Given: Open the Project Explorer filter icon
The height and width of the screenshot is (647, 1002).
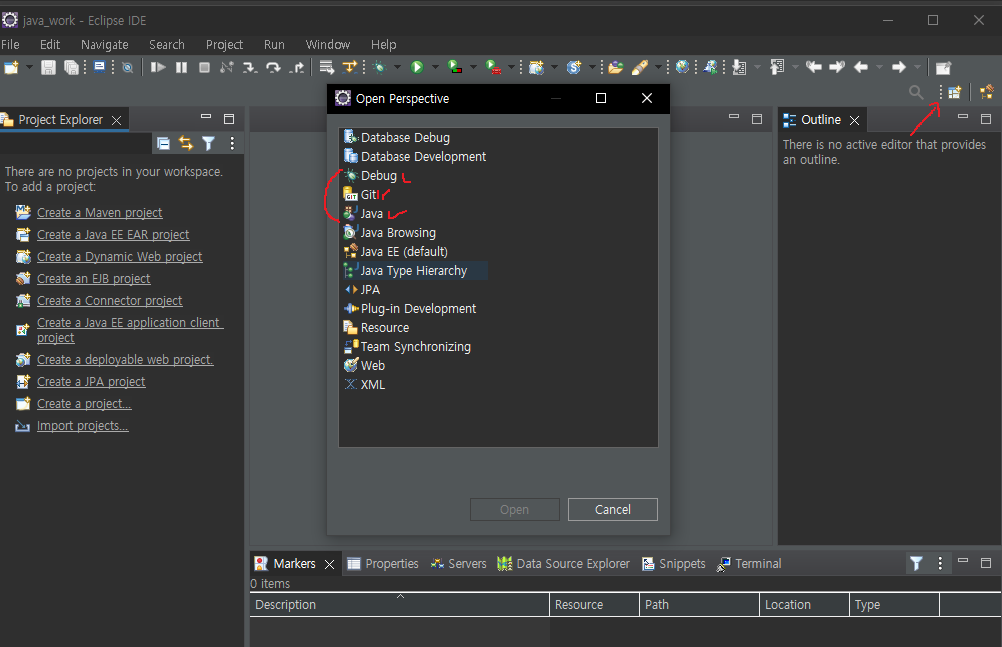Looking at the screenshot, I should click(208, 143).
